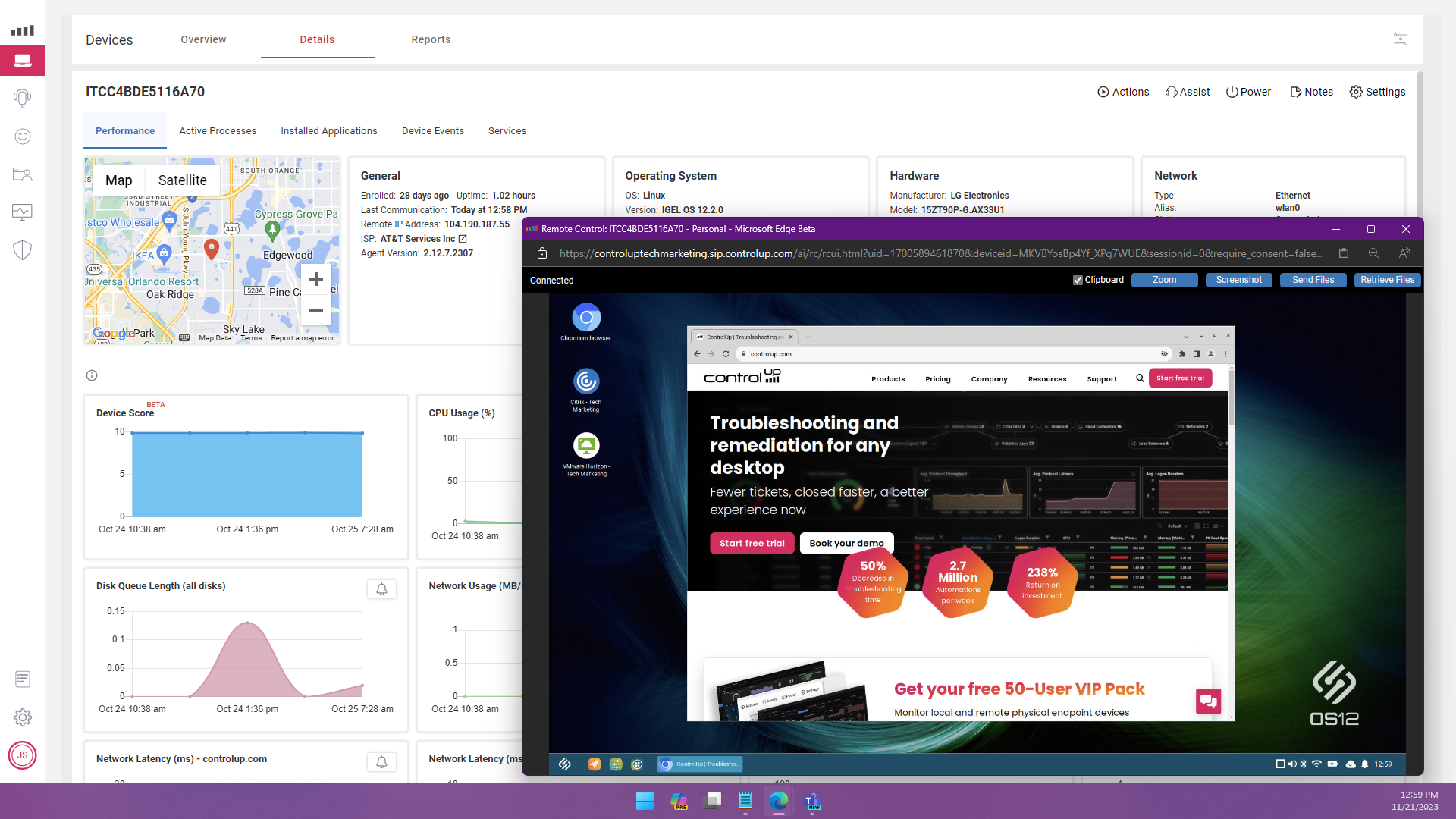Open the VMware Horizon Tech Marketing desktop icon
The height and width of the screenshot is (819, 1456).
[585, 446]
